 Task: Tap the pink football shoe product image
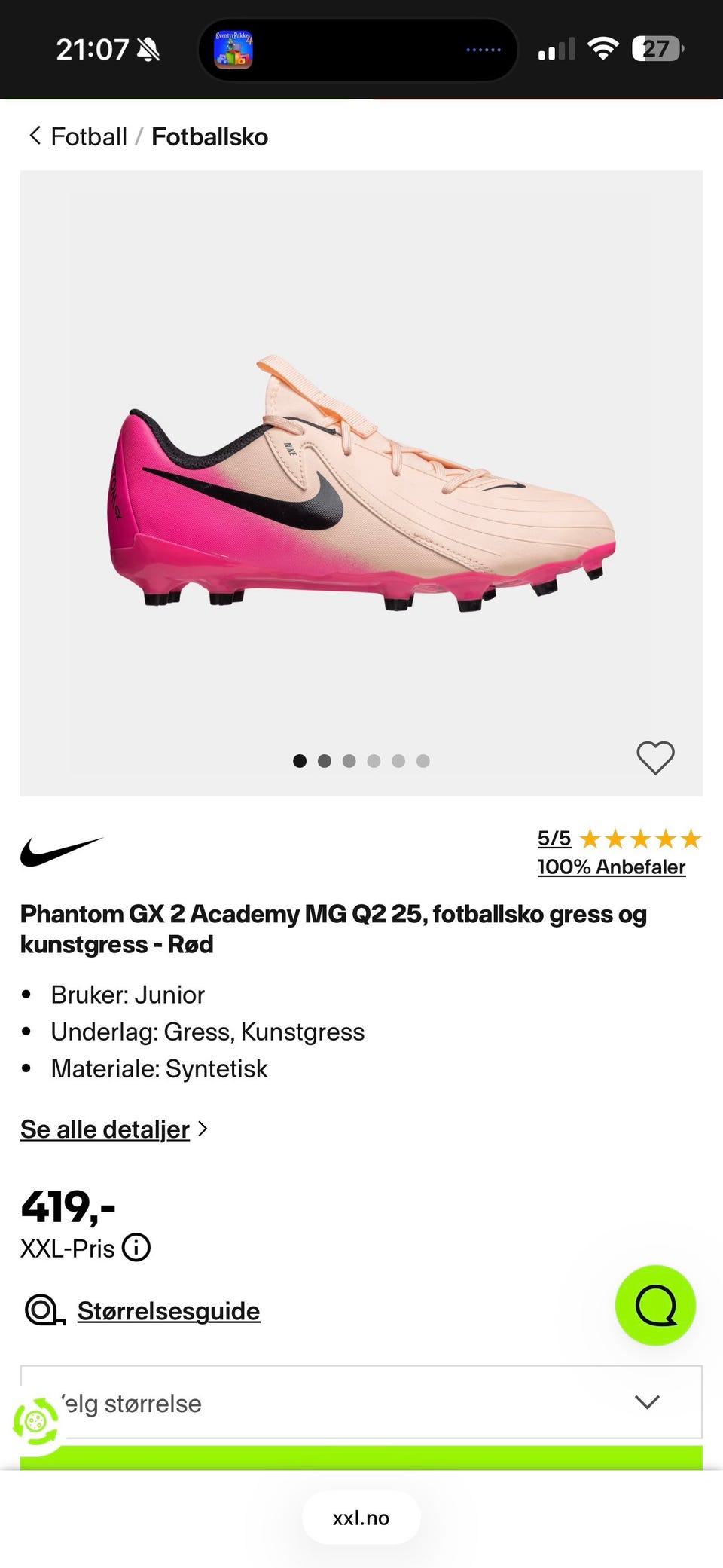click(361, 482)
